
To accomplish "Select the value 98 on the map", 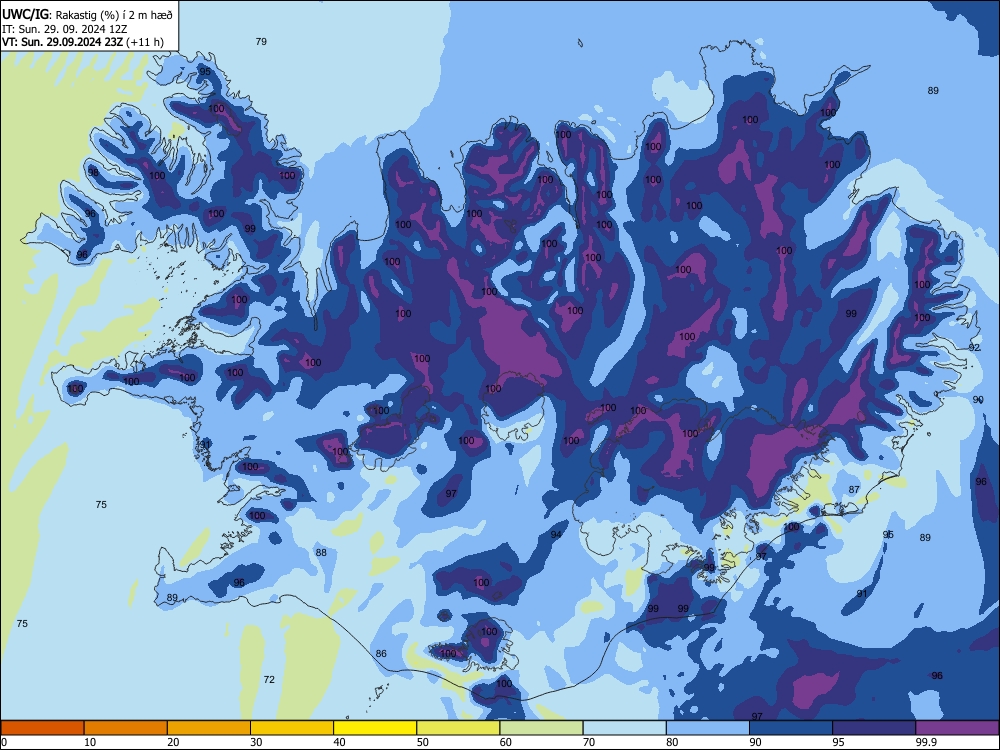I will coord(93,172).
